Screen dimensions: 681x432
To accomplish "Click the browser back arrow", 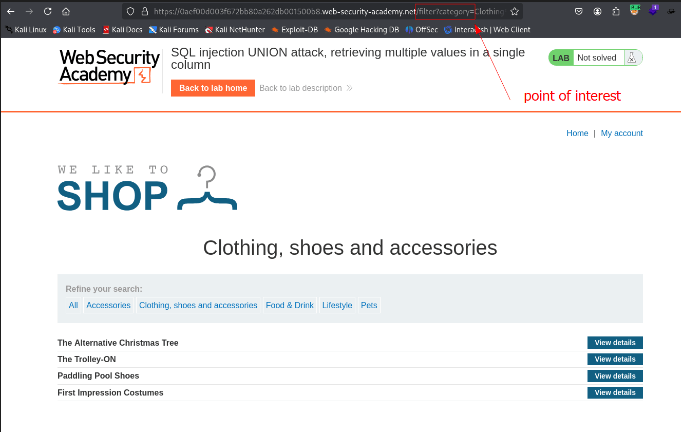I will (x=10, y=11).
